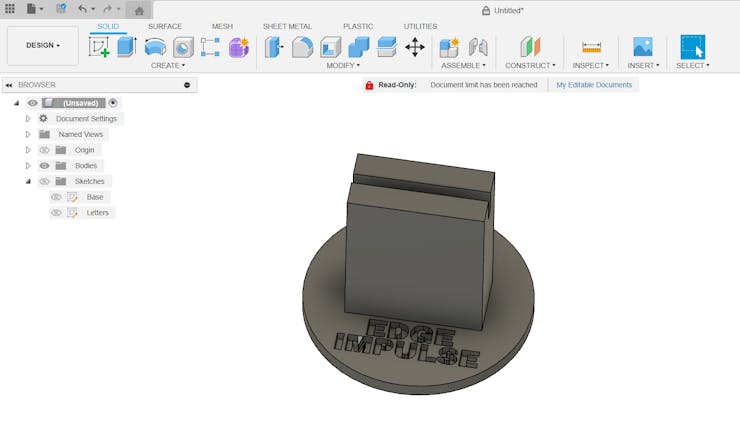This screenshot has width=740, height=436.
Task: Show the Origin folder via eye icon
Action: tap(45, 150)
